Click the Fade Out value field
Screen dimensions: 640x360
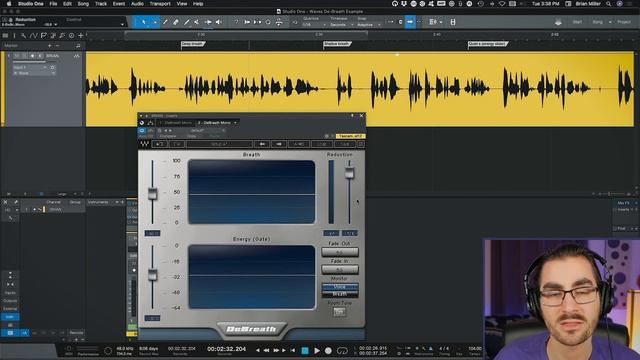tap(340, 252)
